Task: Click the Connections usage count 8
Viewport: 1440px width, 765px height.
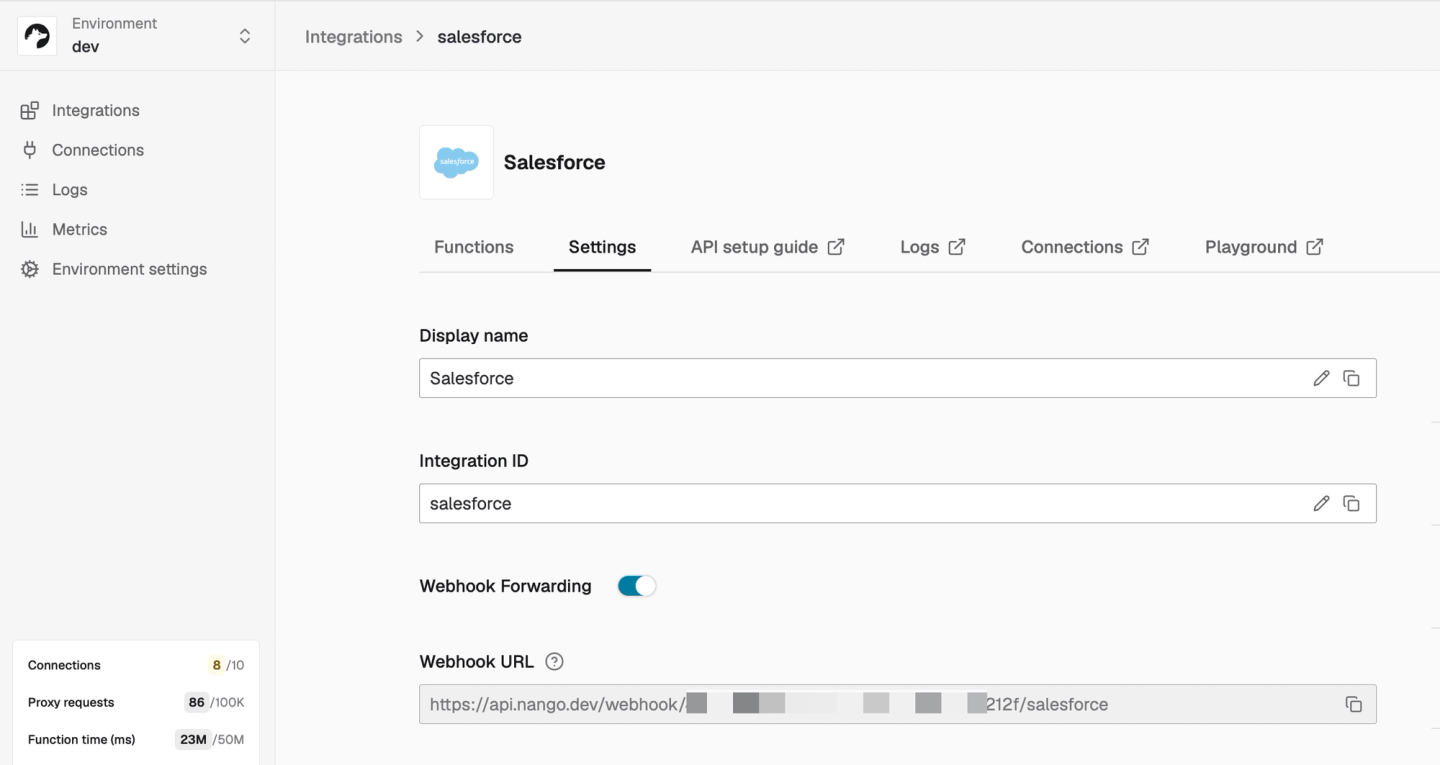Action: coord(217,665)
